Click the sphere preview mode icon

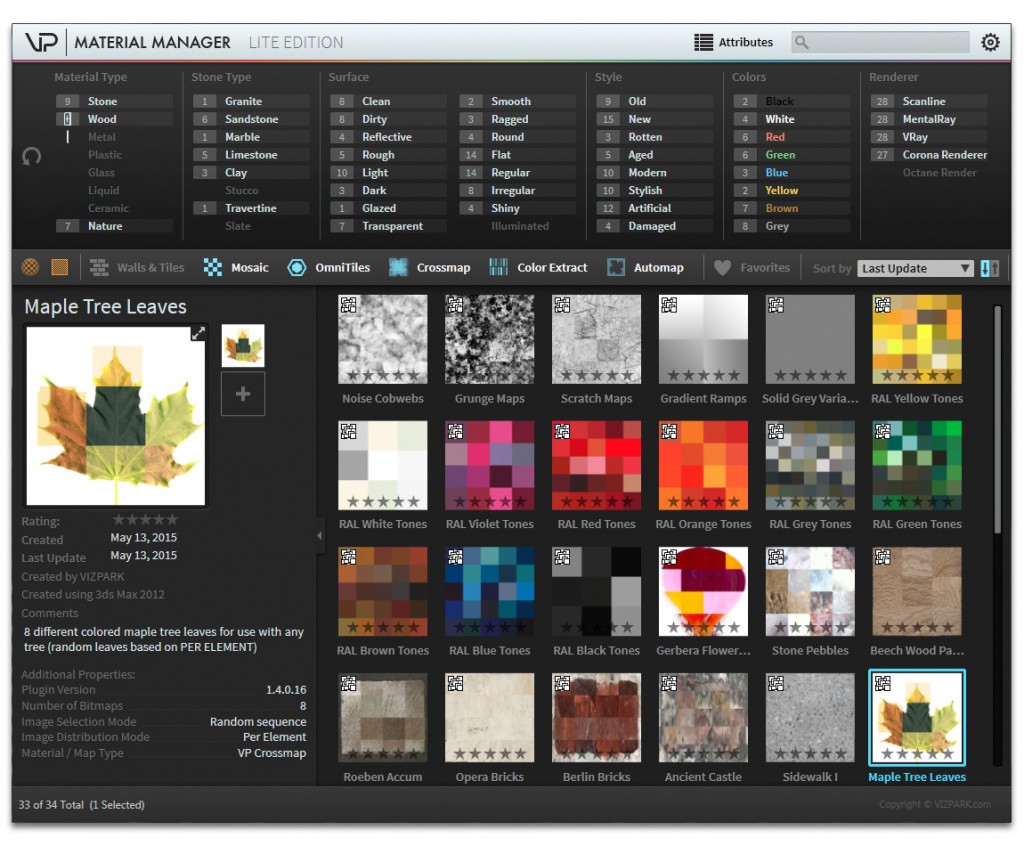click(x=31, y=267)
